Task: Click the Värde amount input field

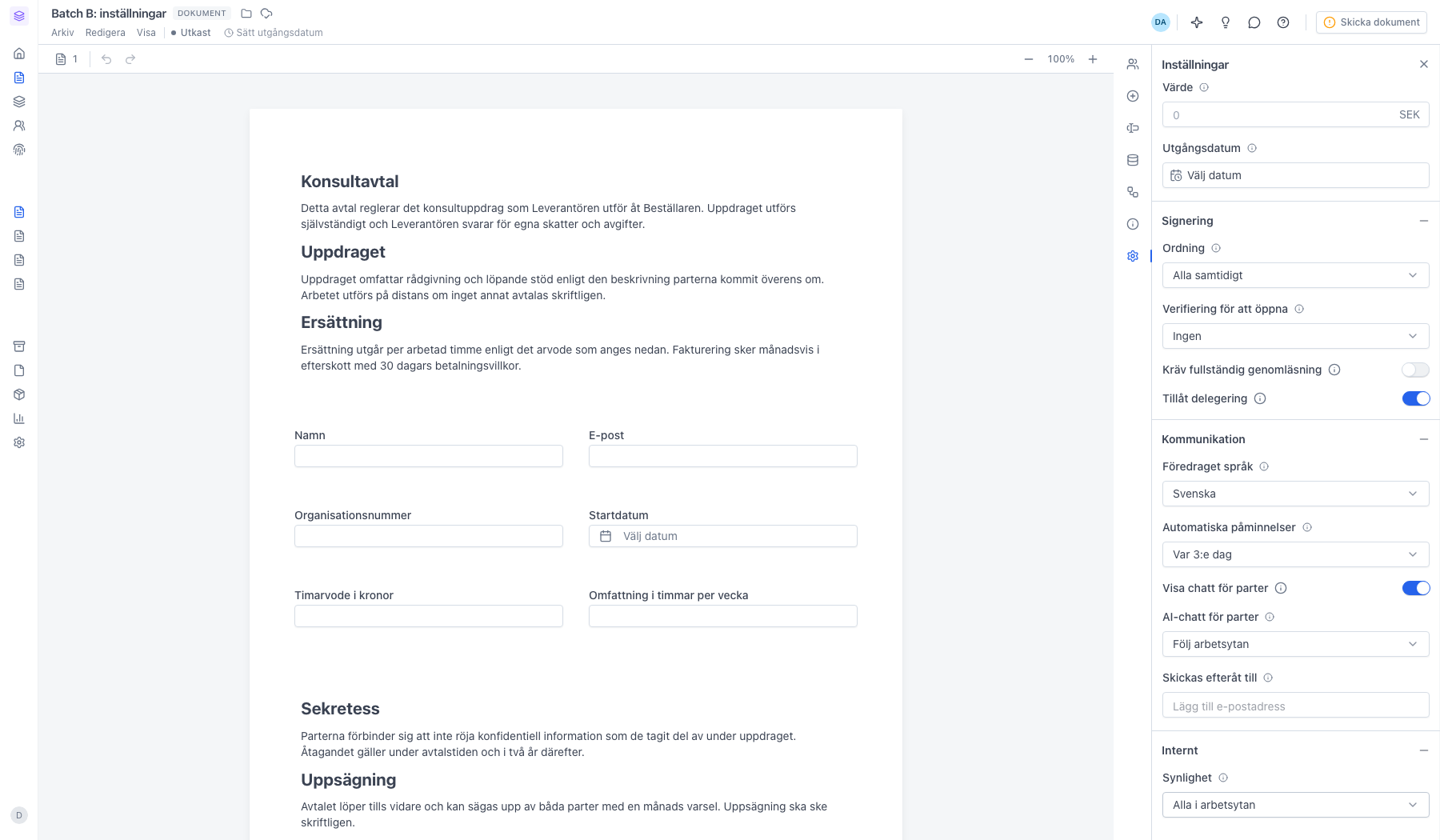Action: (1295, 114)
